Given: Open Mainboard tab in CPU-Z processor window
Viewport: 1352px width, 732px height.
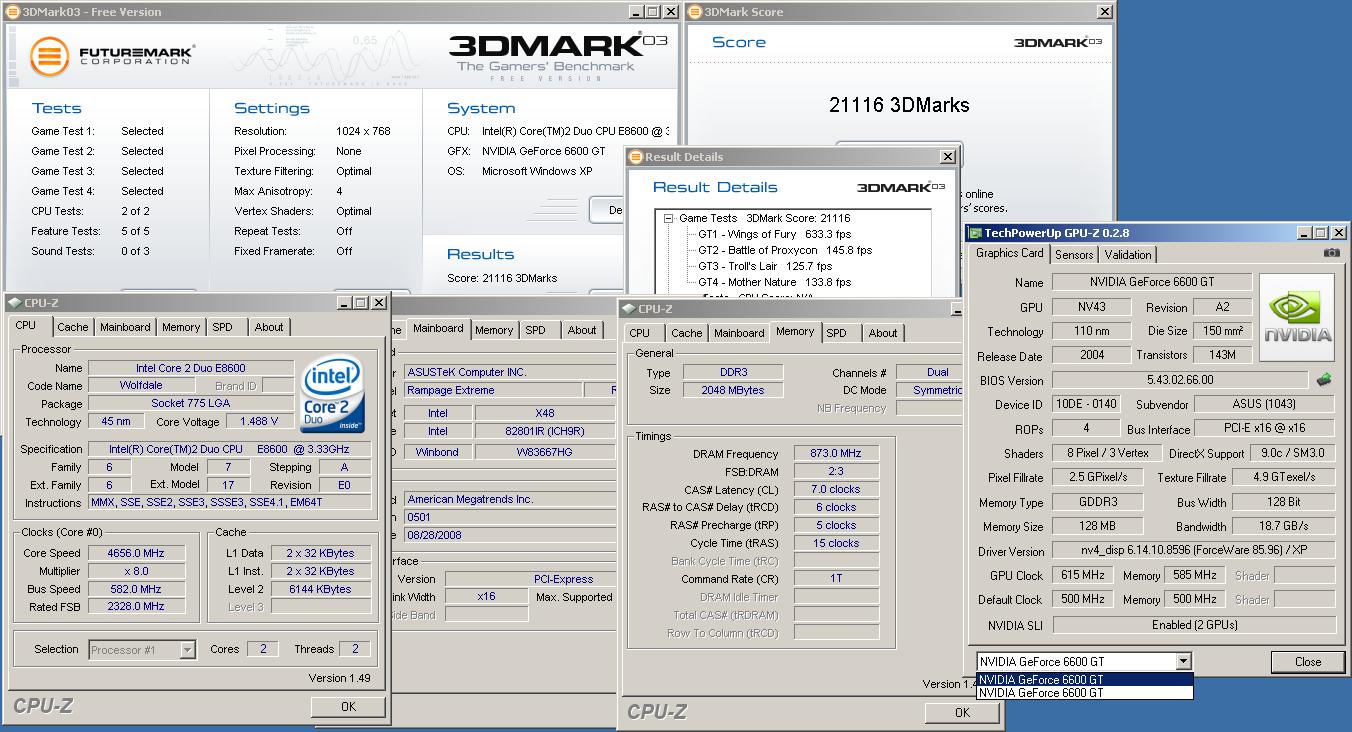Looking at the screenshot, I should tap(125, 327).
